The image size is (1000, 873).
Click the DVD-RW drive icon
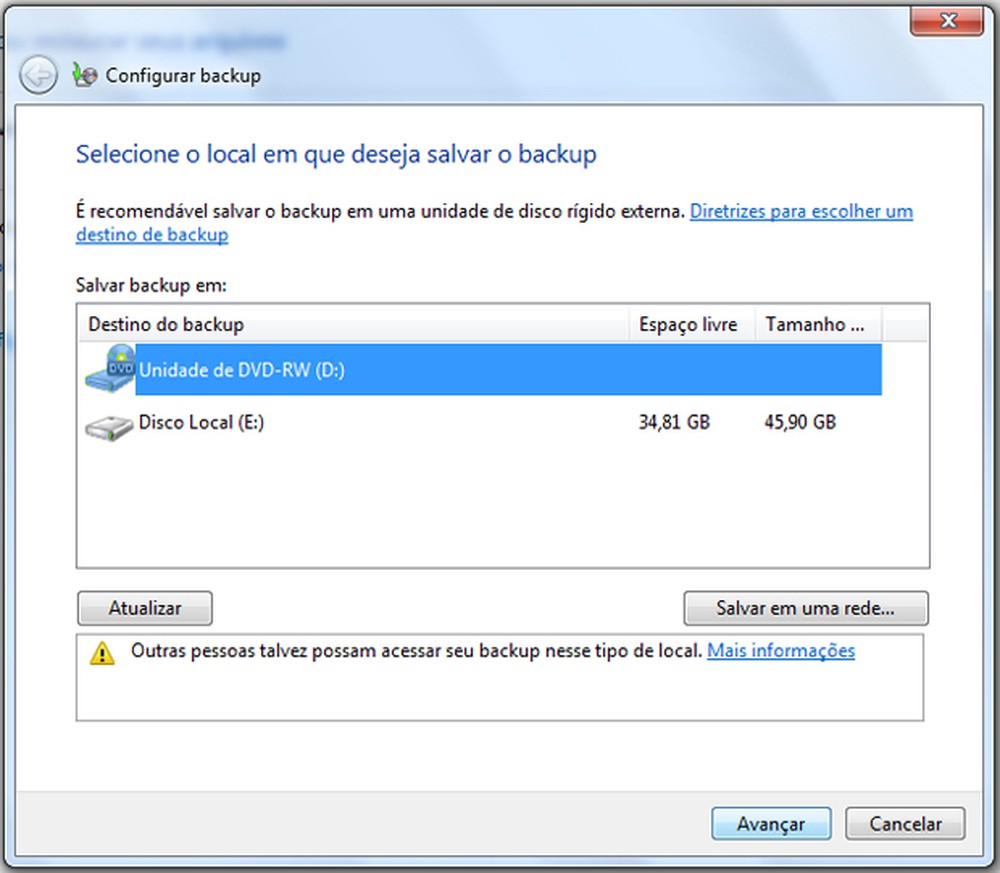click(108, 369)
